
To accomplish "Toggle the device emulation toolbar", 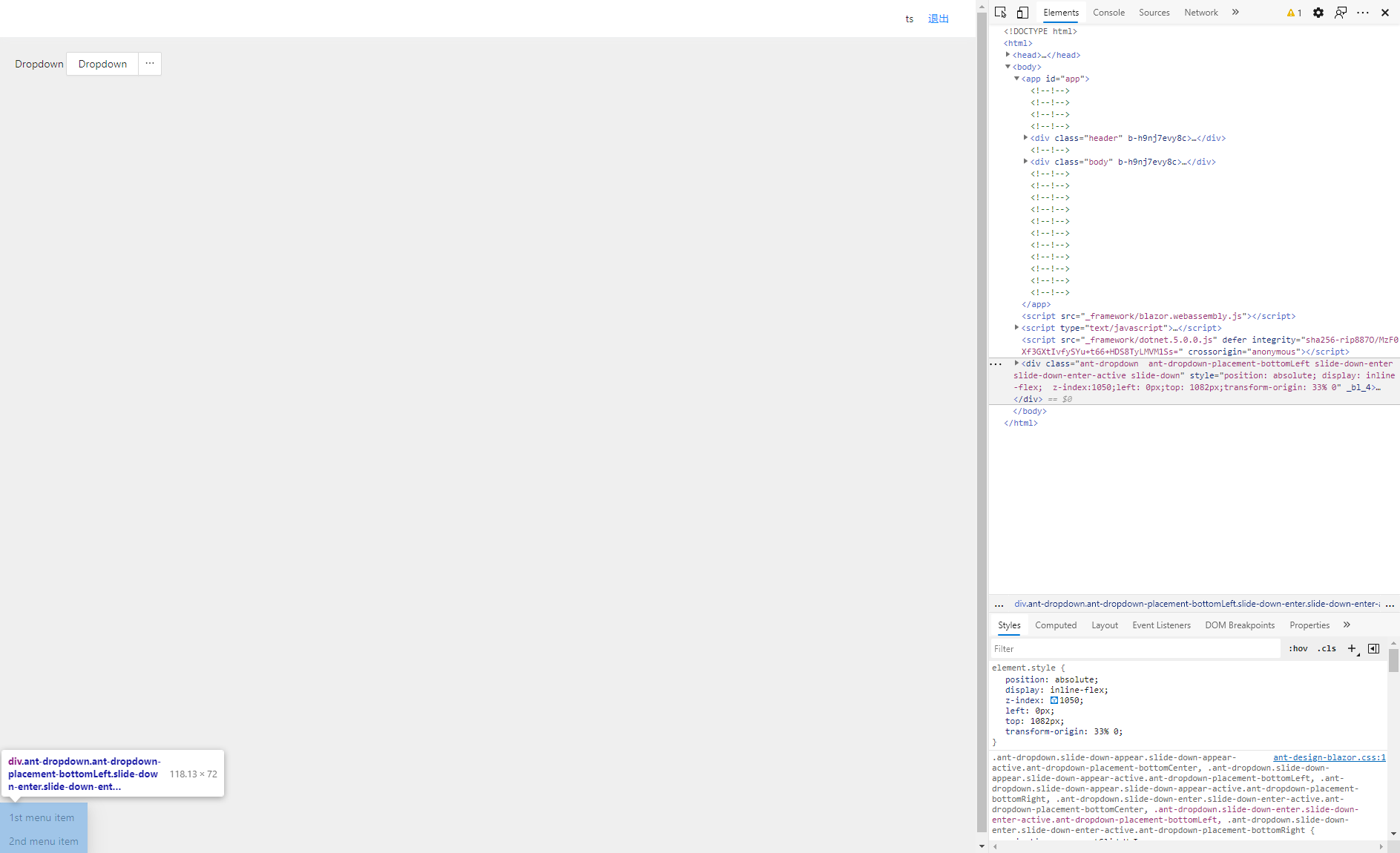I will pos(1022,12).
